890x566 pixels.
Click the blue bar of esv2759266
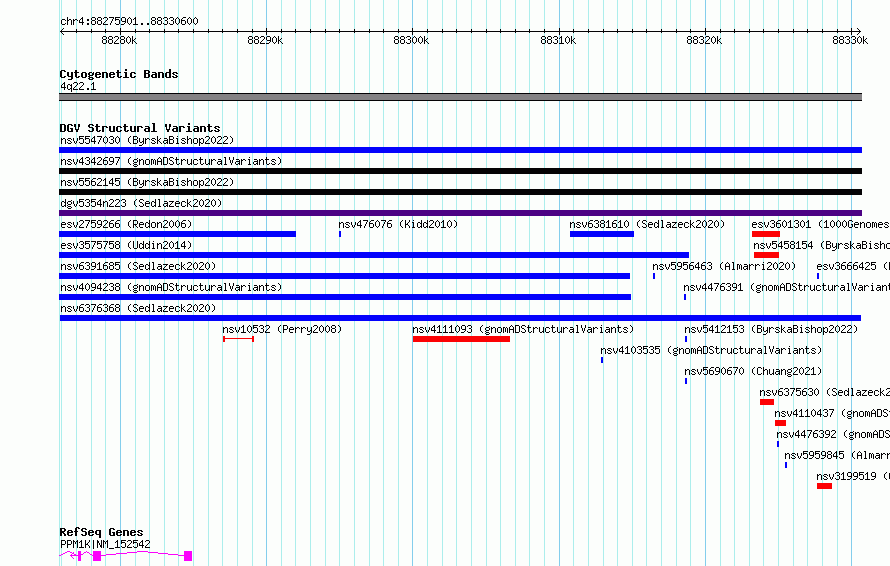(x=178, y=234)
